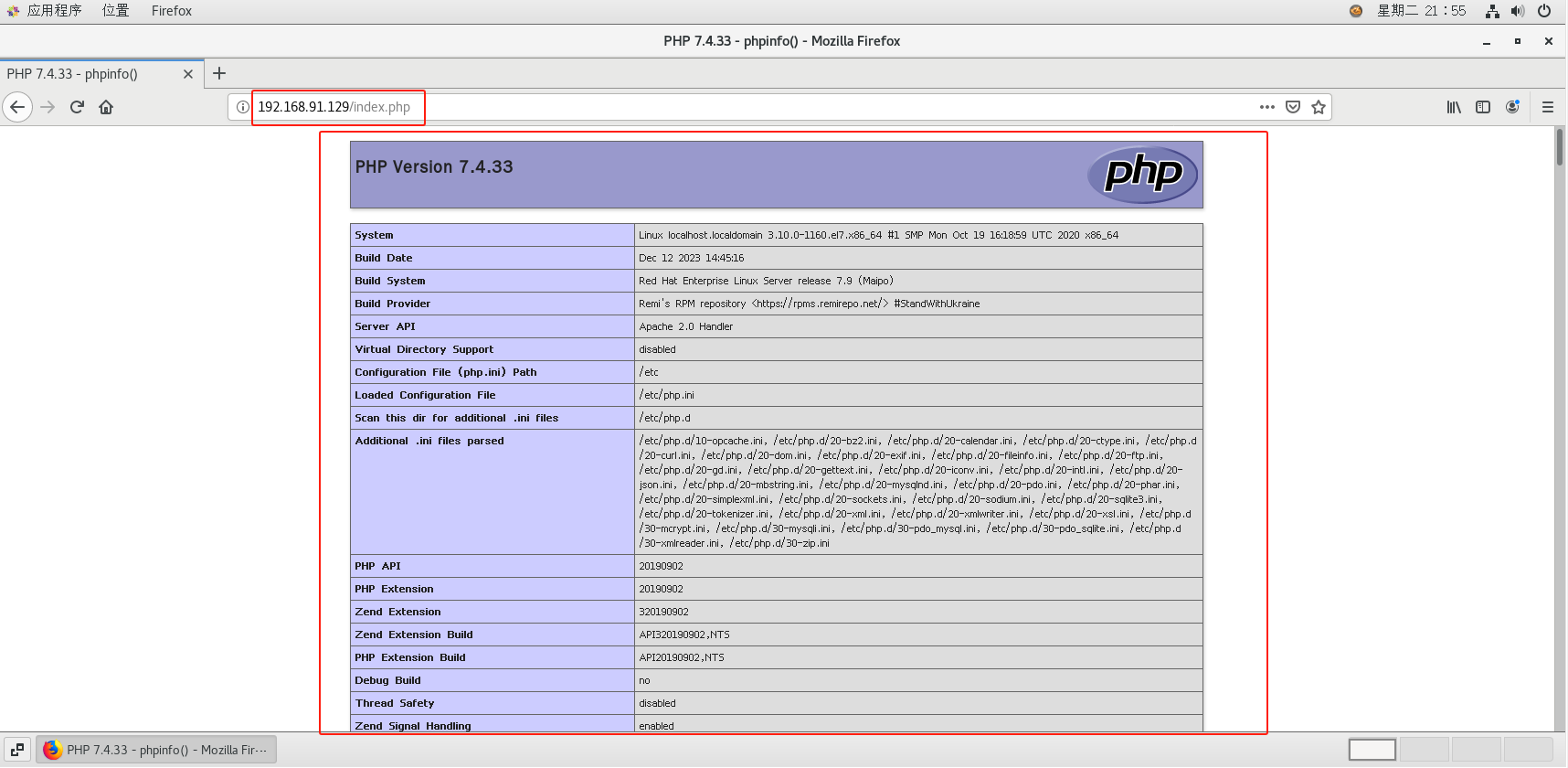Click the PHP logo in header
Screen dimensions: 1568x768
1142,175
